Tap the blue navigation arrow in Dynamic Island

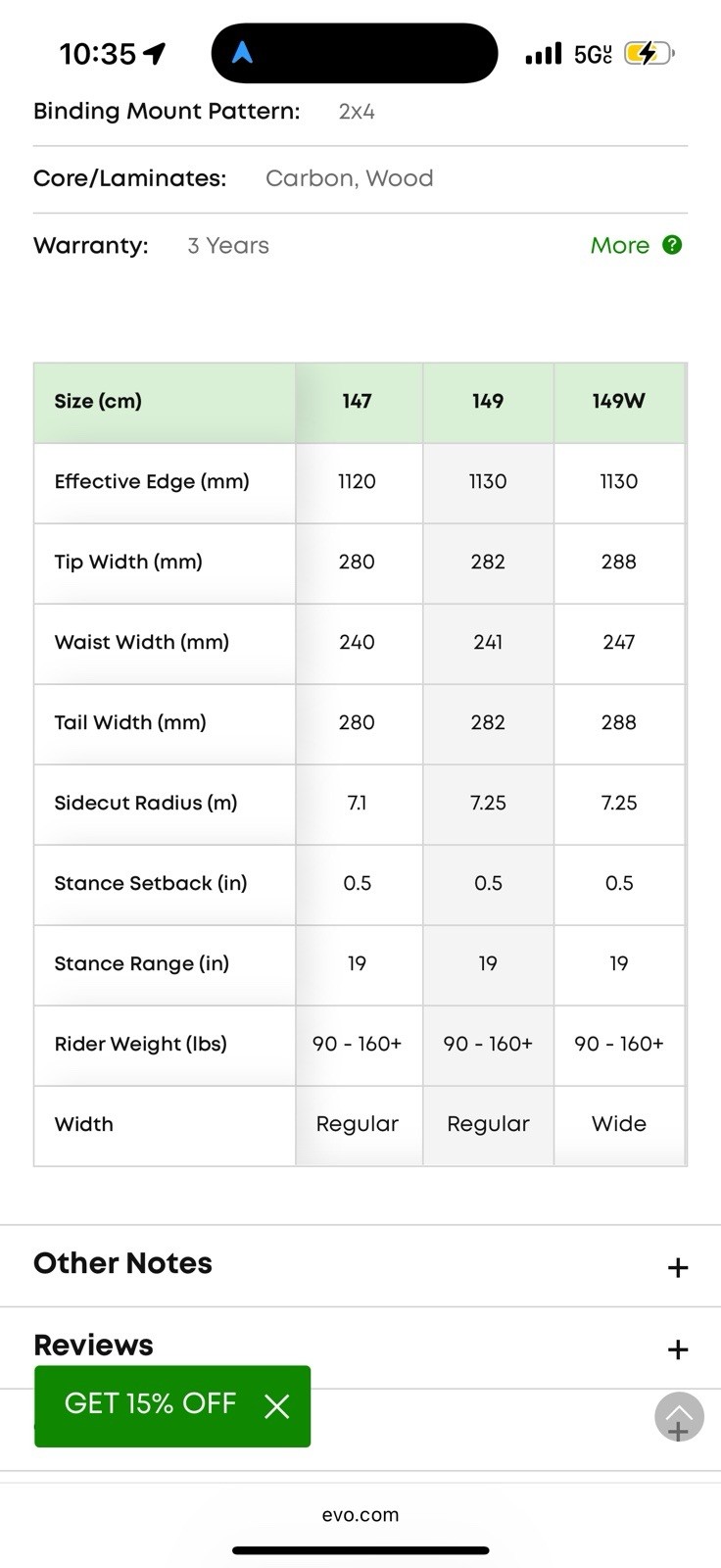click(242, 53)
